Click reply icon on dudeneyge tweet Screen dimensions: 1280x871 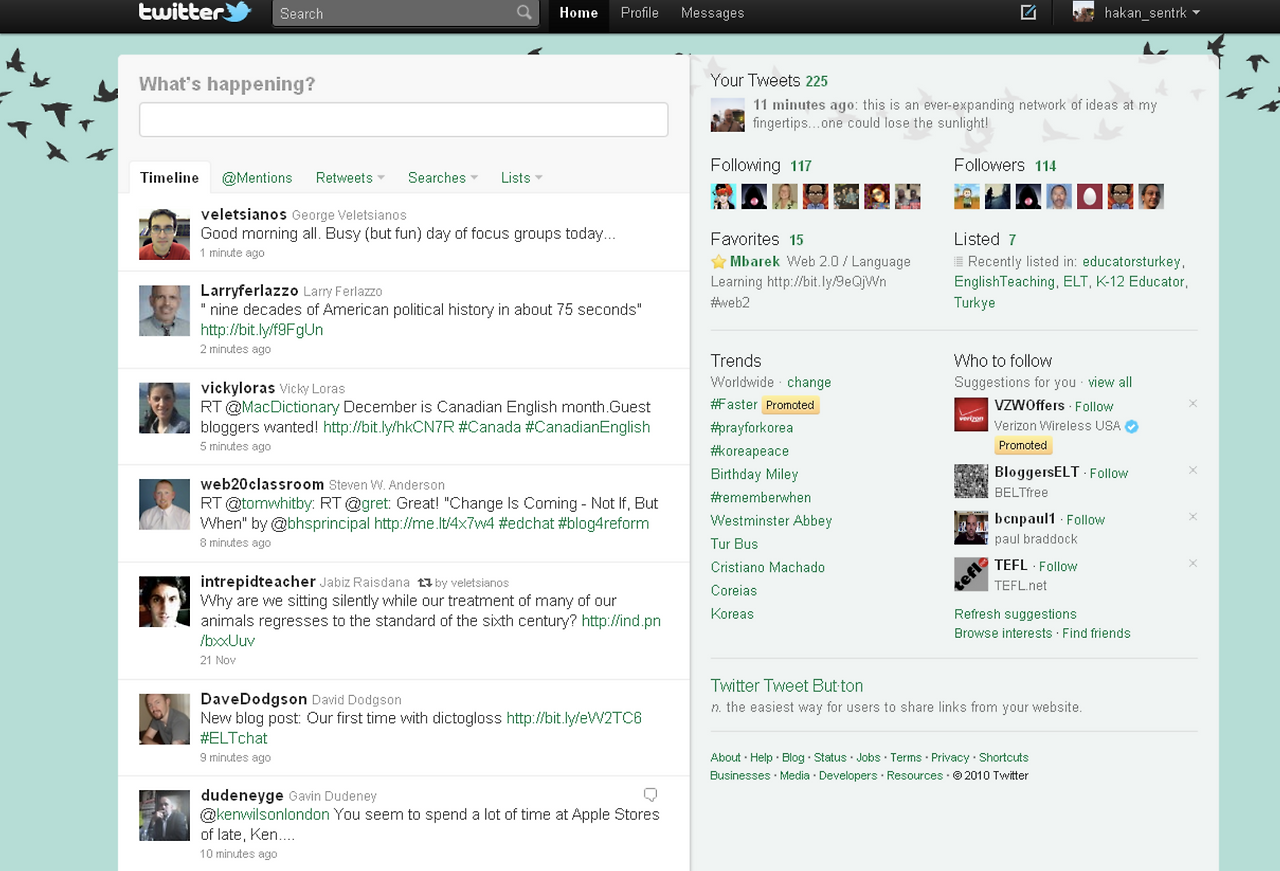point(651,795)
